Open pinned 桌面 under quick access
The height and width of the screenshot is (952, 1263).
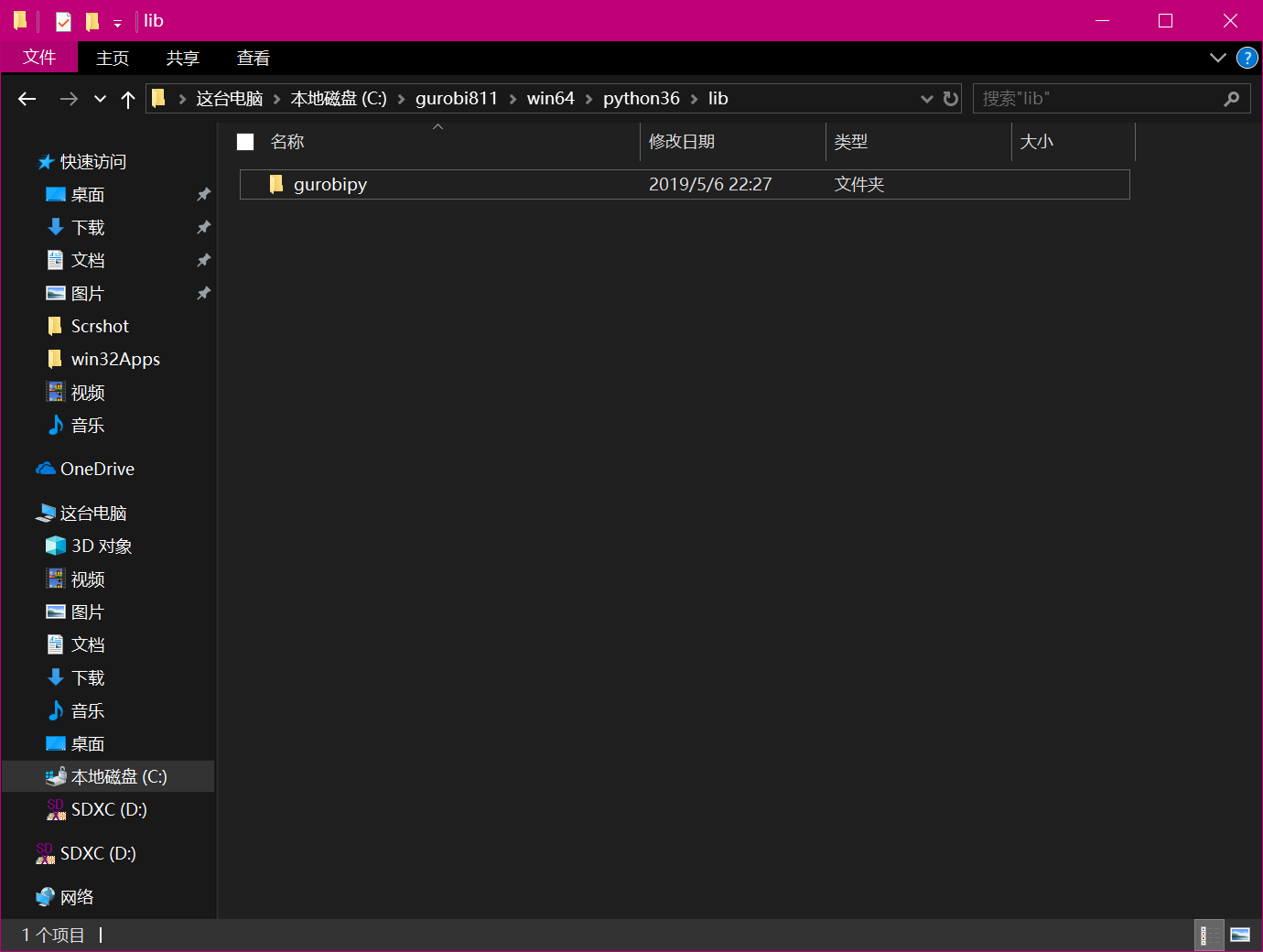coord(88,195)
